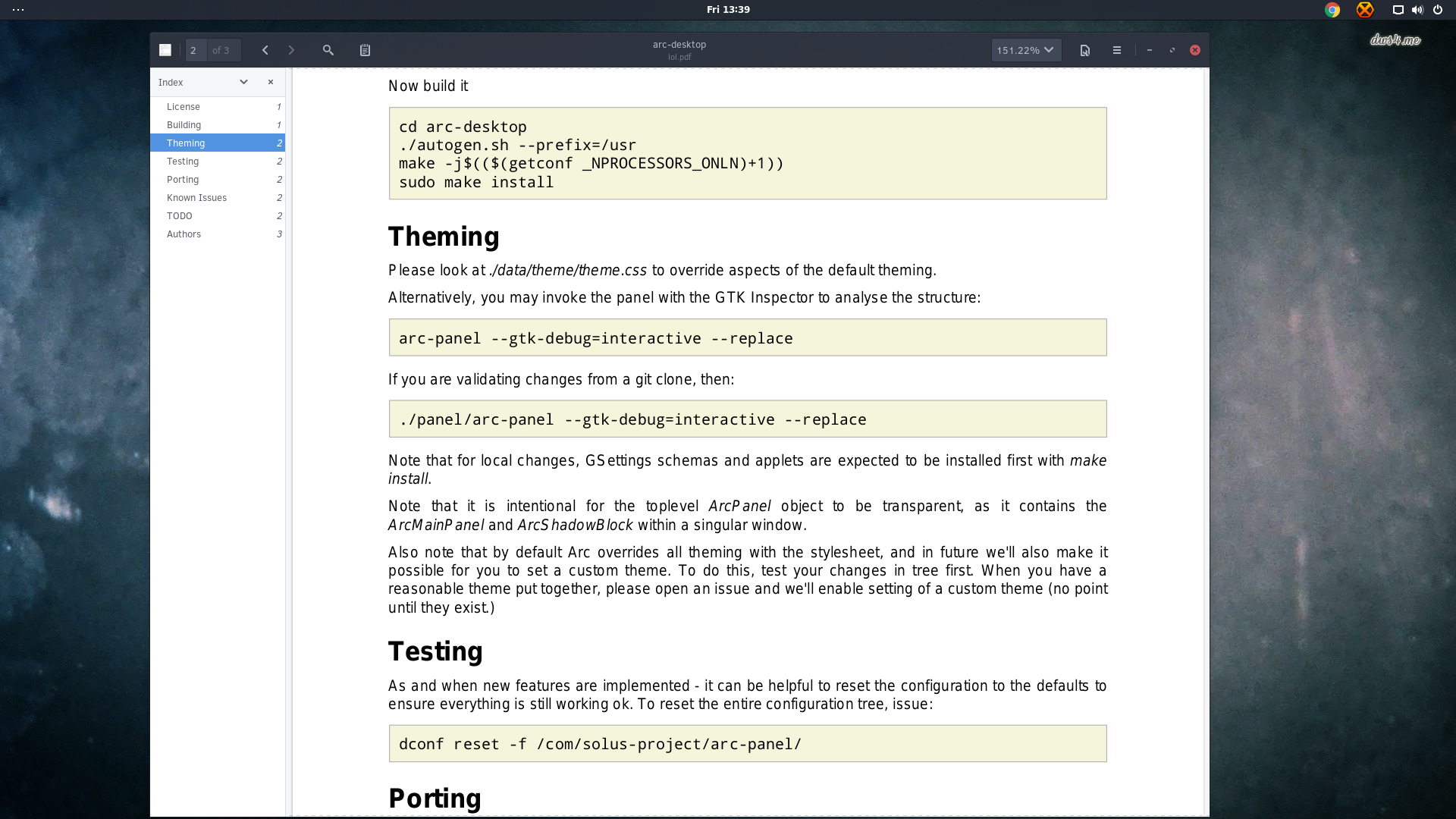Click the Porting heading

435,799
